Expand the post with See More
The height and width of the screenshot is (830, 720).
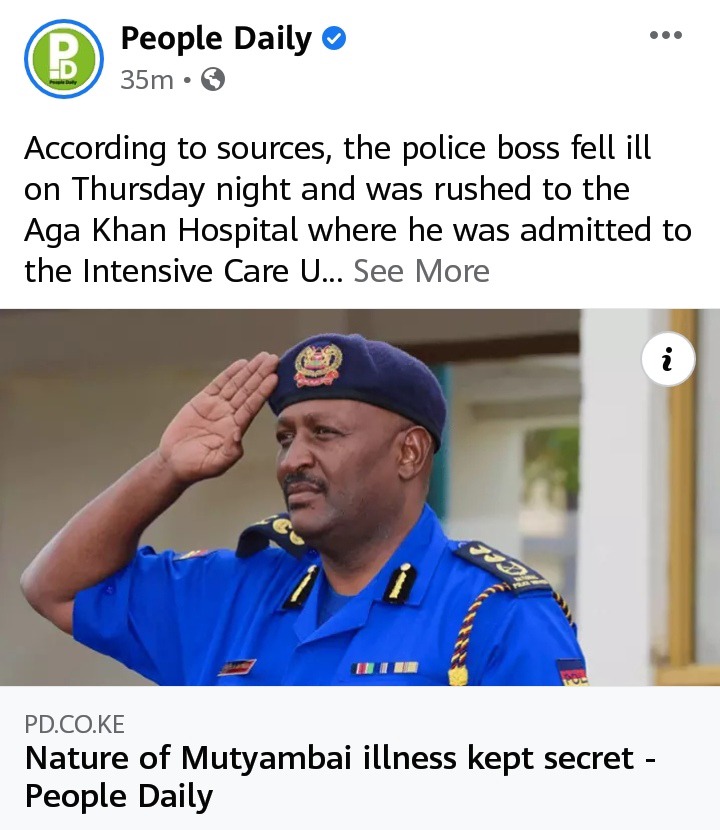tap(421, 272)
